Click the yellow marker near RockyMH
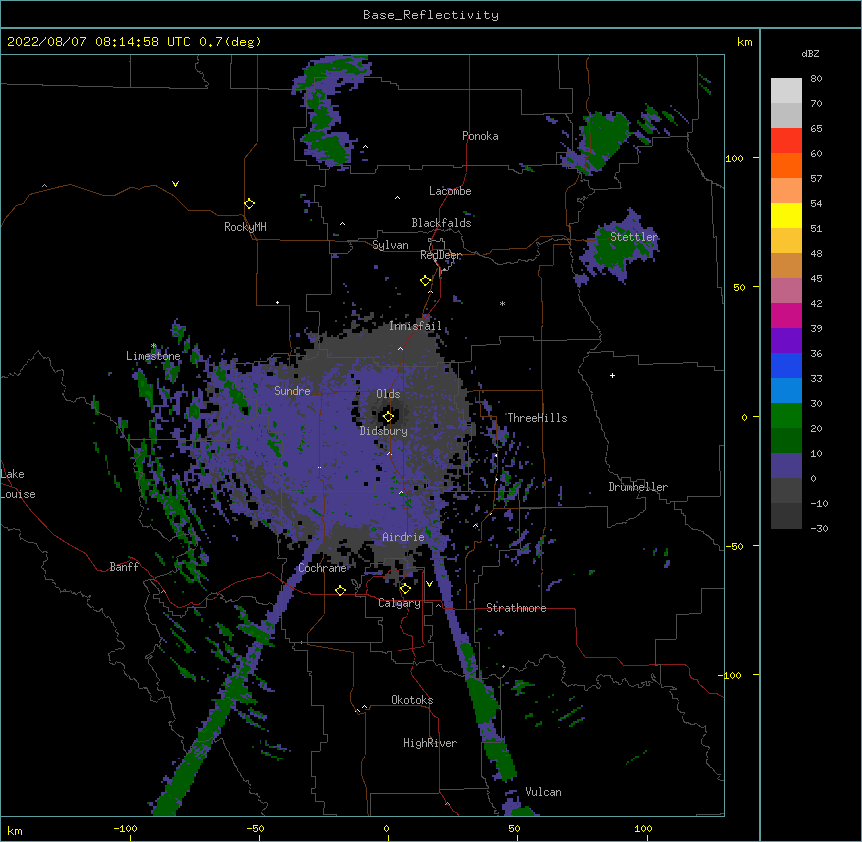This screenshot has height=842, width=862. [249, 204]
